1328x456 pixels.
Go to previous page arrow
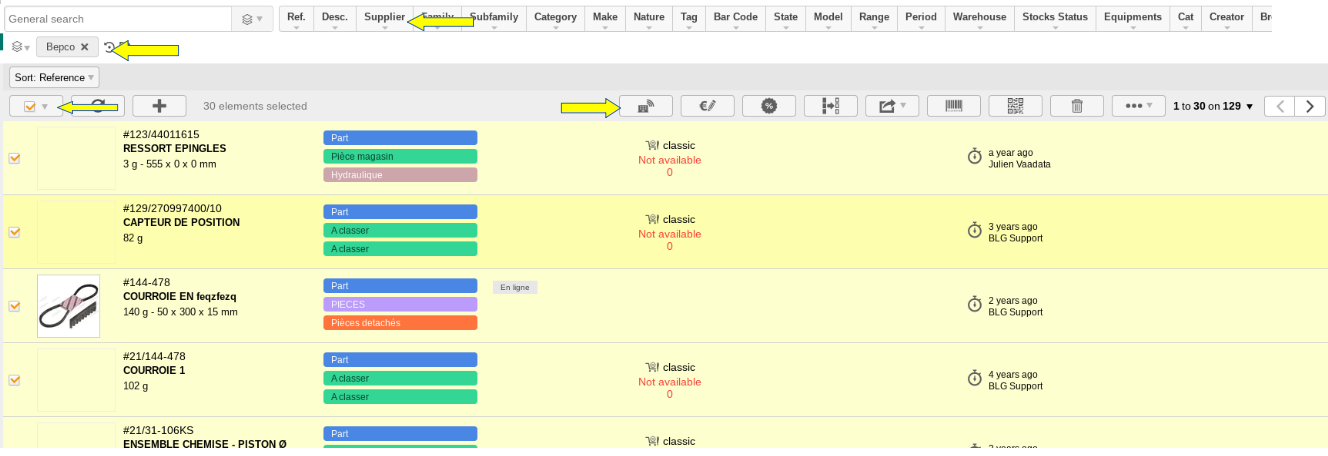(1280, 106)
